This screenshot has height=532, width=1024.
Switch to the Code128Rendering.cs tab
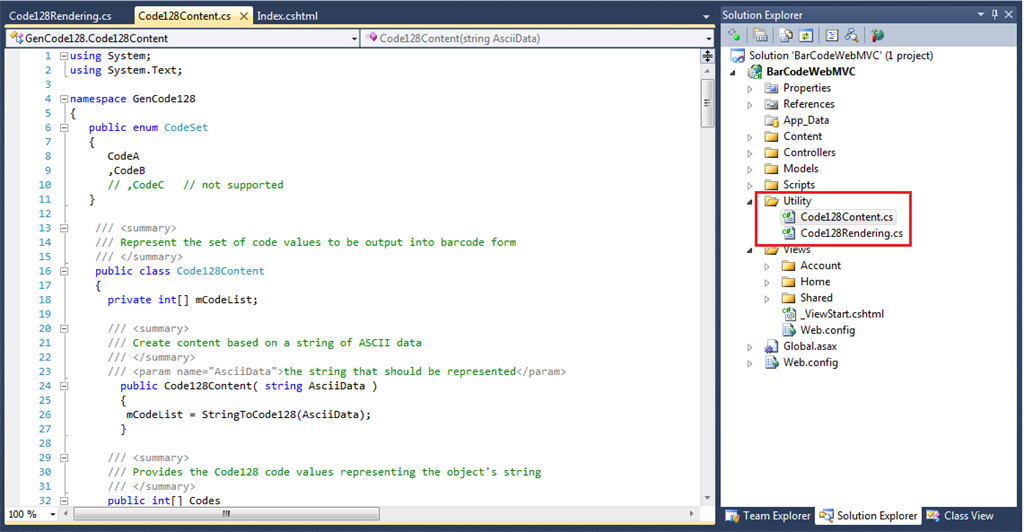click(60, 16)
